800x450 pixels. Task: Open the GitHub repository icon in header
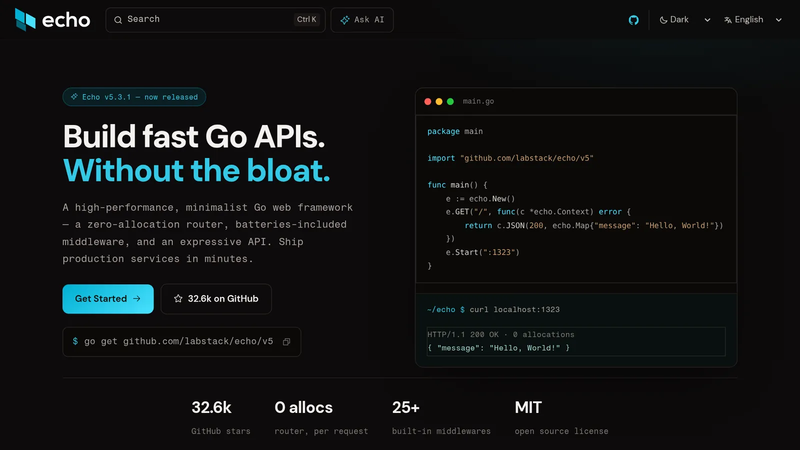[633, 20]
